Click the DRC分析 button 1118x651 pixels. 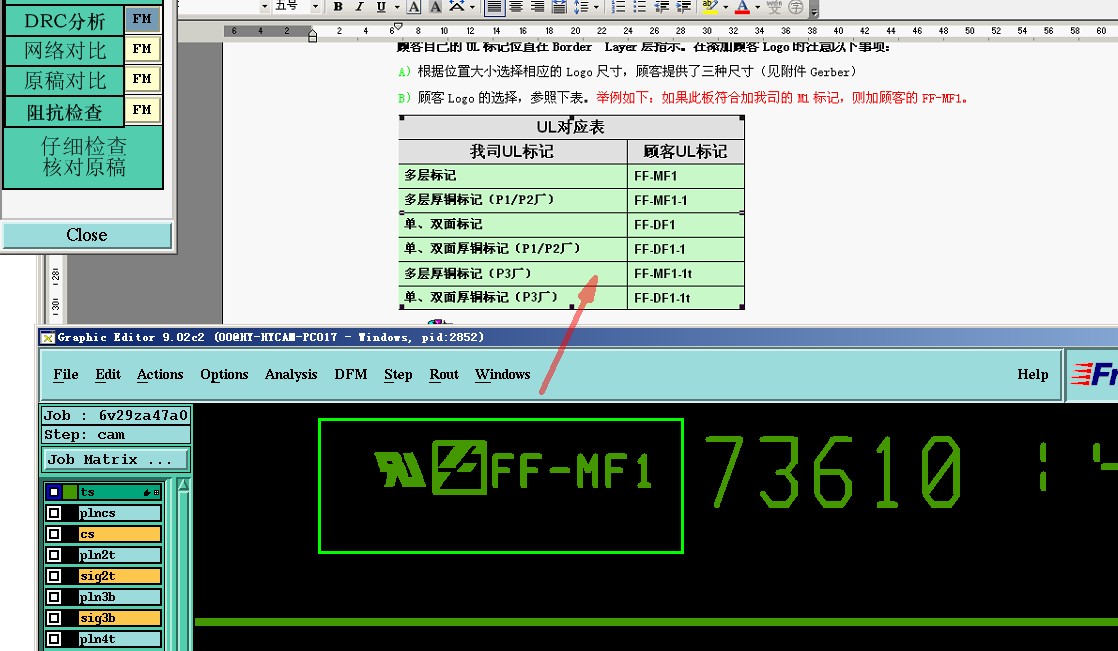point(64,21)
